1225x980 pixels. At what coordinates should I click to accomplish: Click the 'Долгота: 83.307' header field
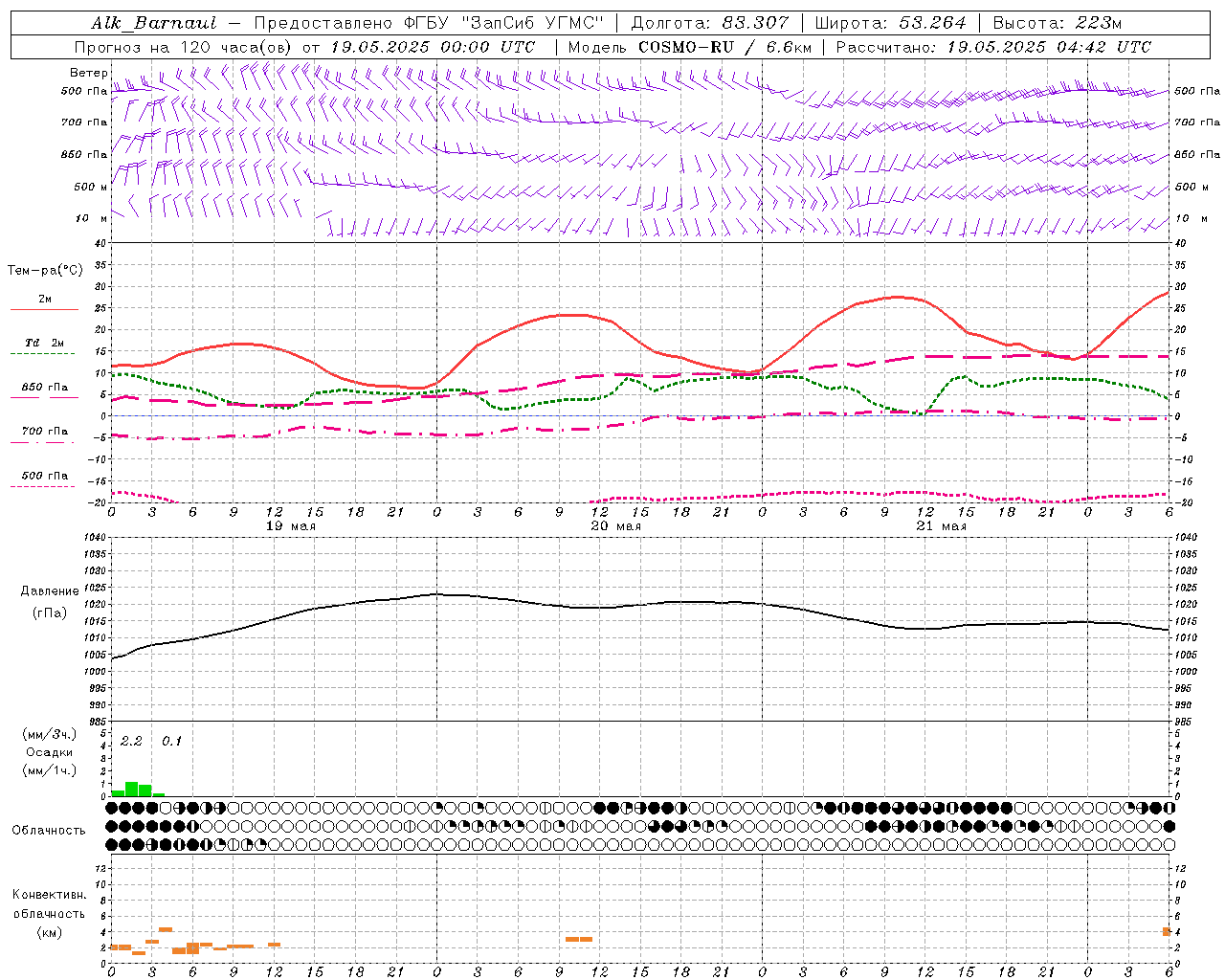(710, 23)
